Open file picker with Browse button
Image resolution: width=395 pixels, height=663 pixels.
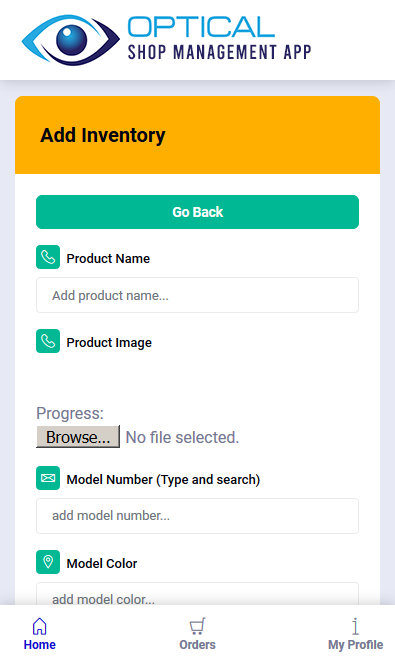[x=78, y=437]
